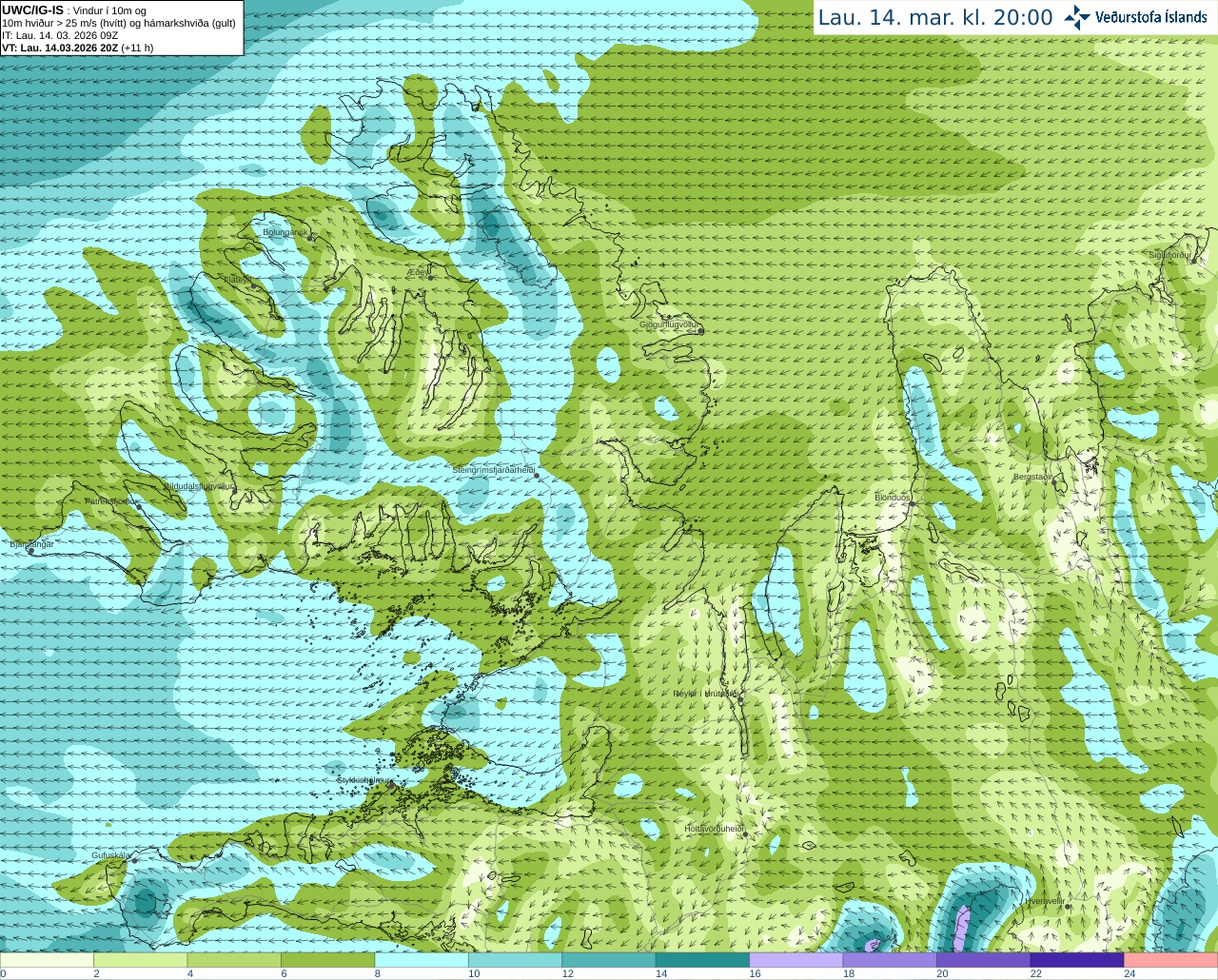Click the legend scale value 16
Viewport: 1218px width, 980px height.
tap(755, 973)
